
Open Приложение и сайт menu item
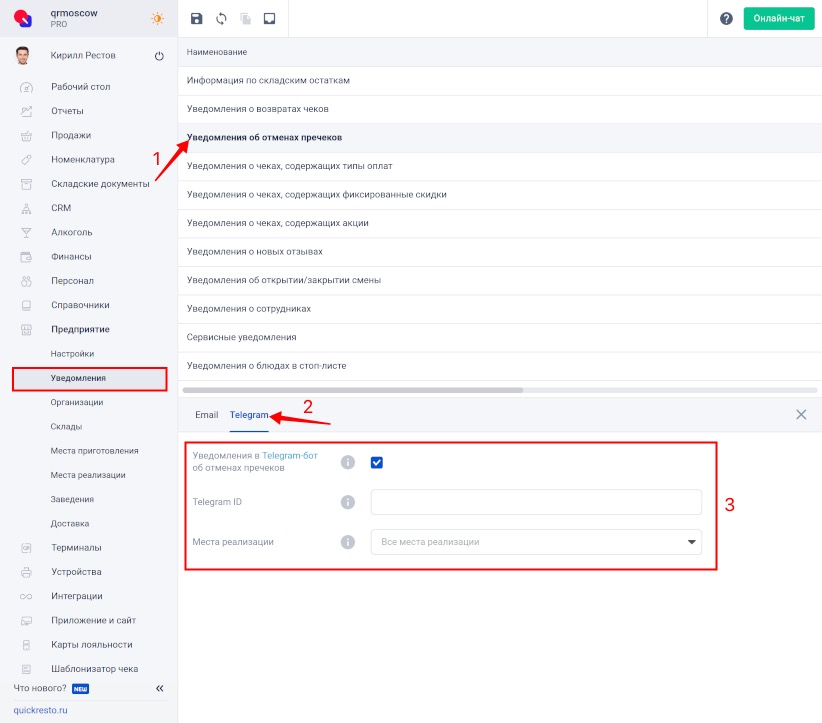tap(93, 620)
